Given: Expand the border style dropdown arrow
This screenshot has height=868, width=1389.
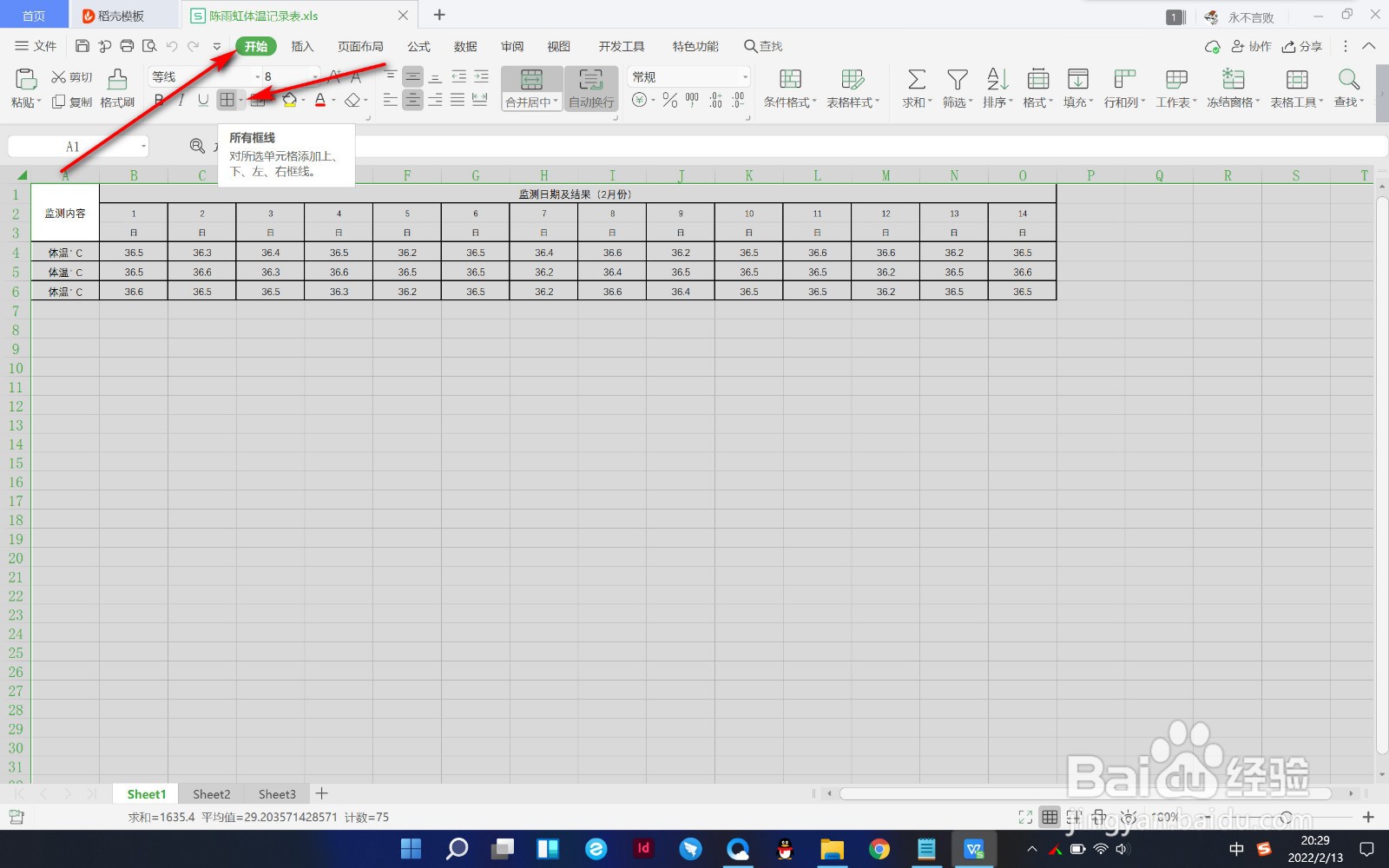Looking at the screenshot, I should click(241, 101).
